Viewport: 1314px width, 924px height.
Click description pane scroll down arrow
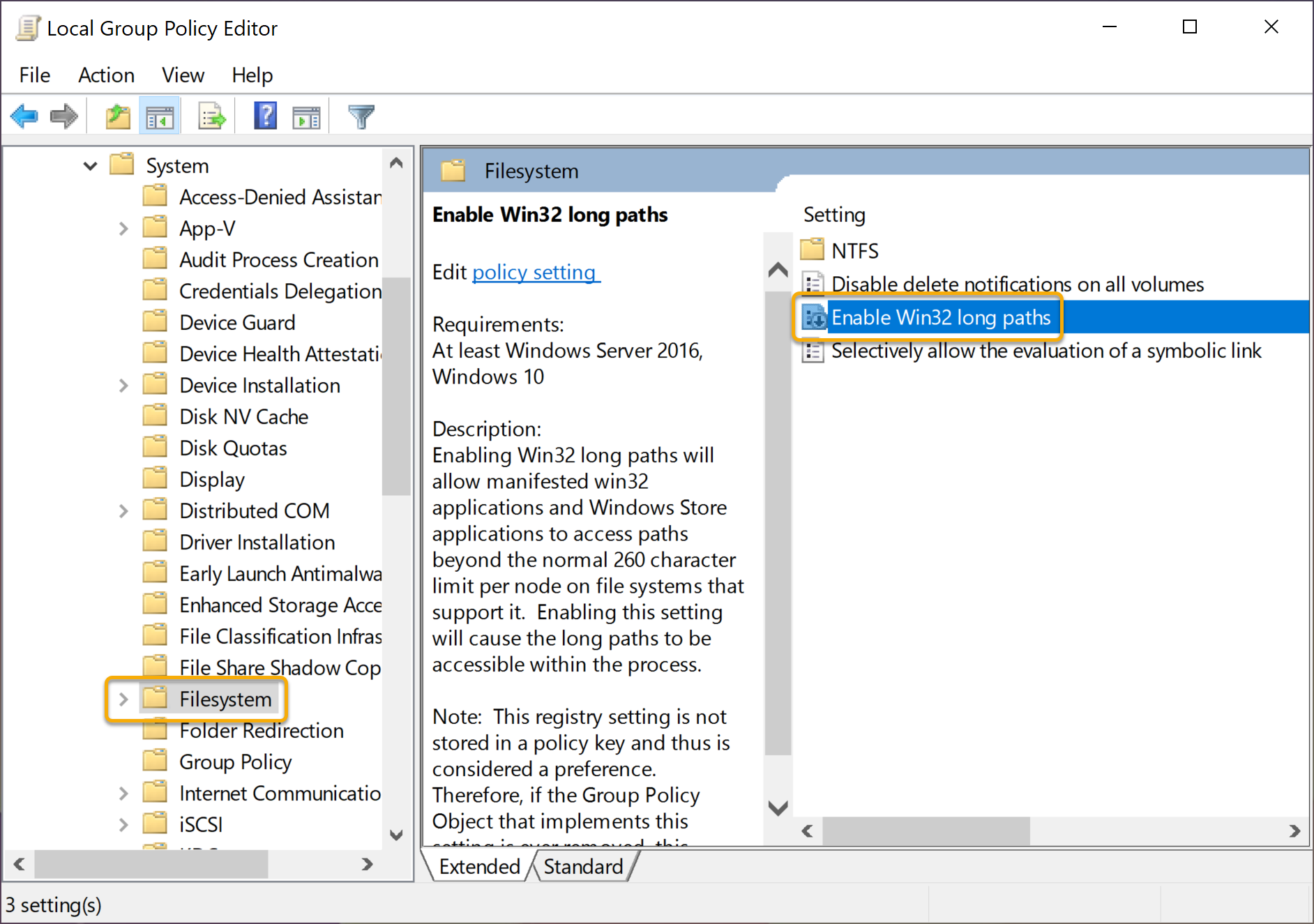coord(778,808)
